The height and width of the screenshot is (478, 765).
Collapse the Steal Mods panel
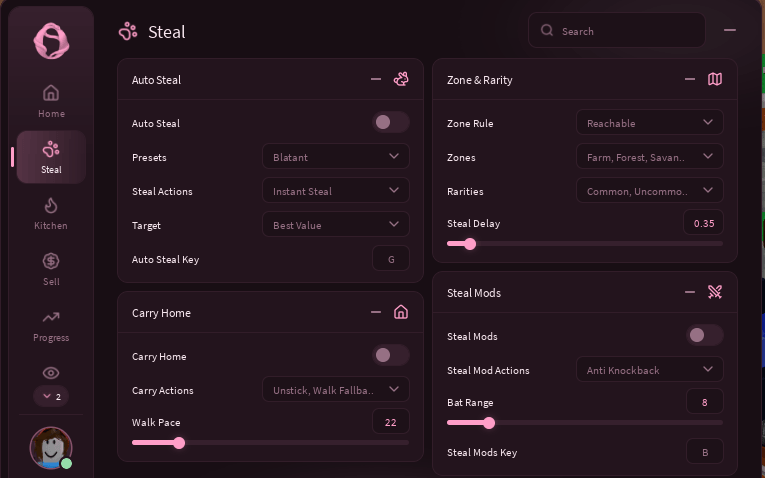pos(690,292)
